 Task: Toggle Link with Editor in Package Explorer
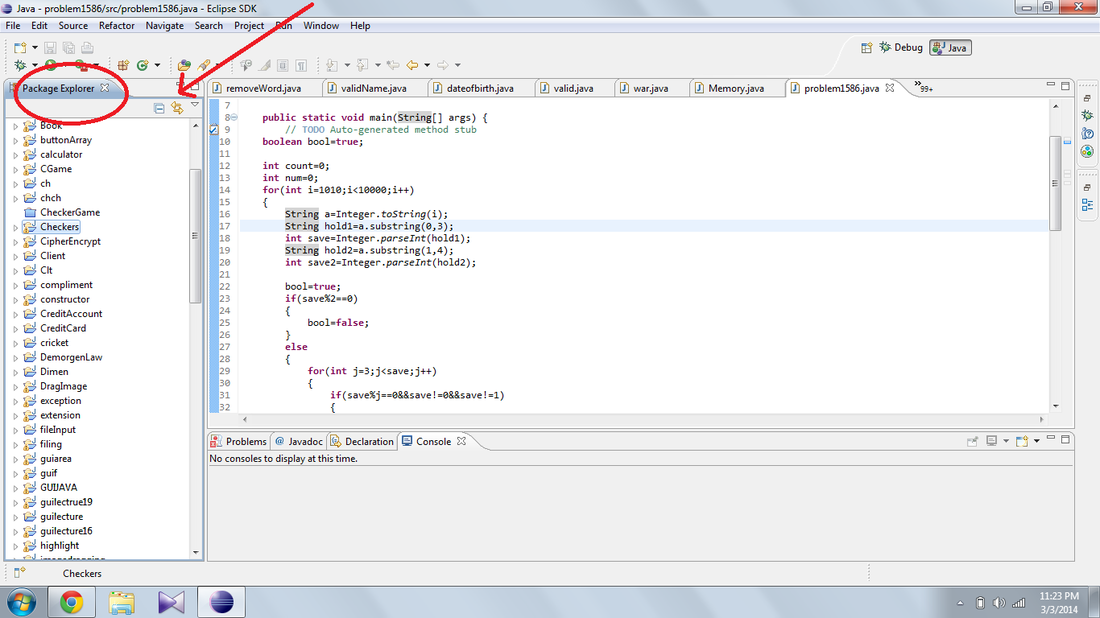tap(177, 108)
